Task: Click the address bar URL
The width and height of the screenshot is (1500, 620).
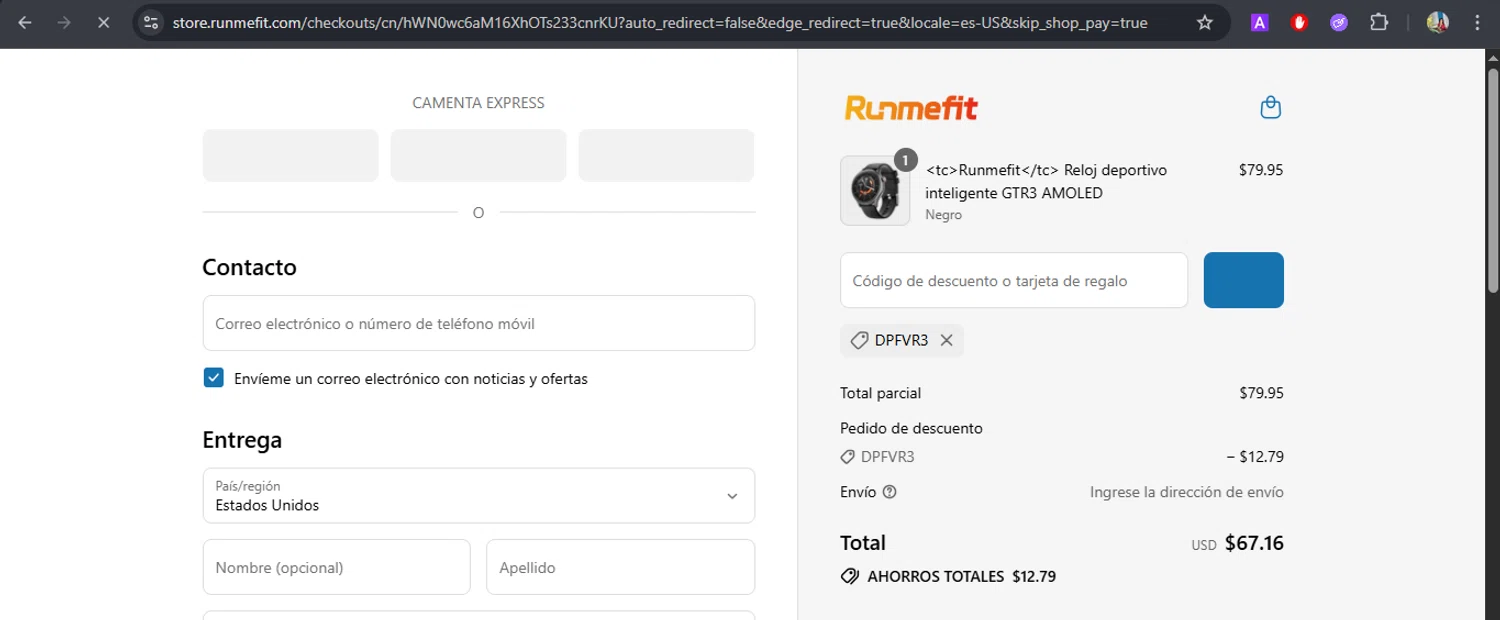Action: (660, 22)
